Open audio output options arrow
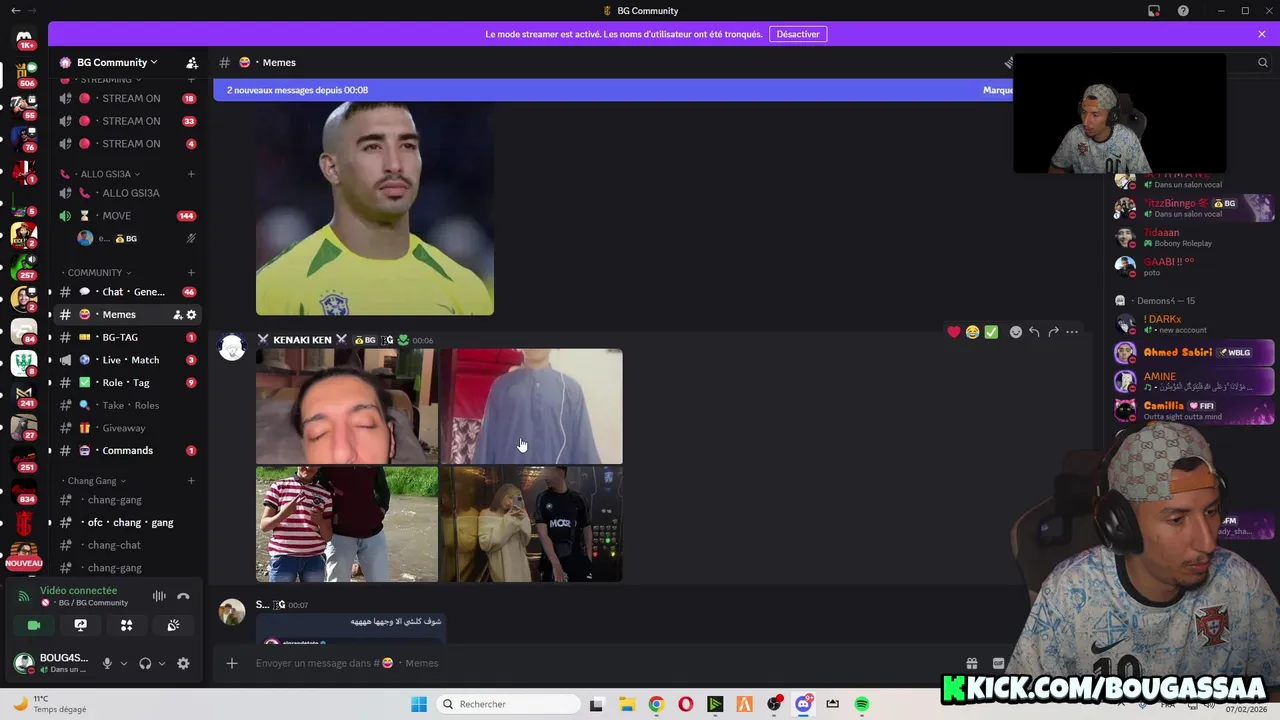Image resolution: width=1280 pixels, height=720 pixels. [162, 663]
